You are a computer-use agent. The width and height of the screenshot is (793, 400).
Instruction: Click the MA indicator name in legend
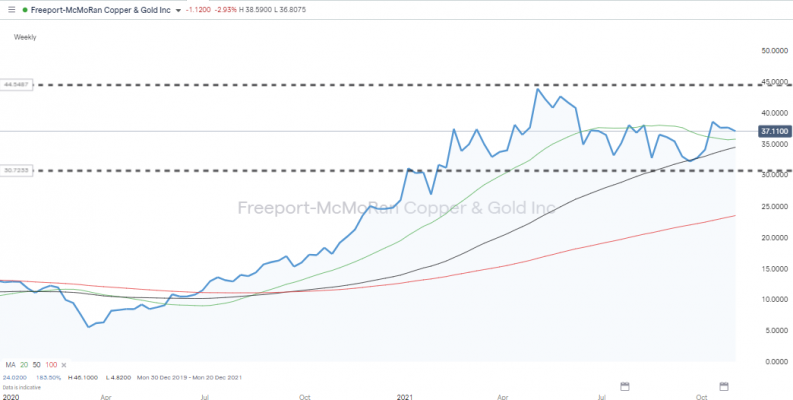coord(10,365)
